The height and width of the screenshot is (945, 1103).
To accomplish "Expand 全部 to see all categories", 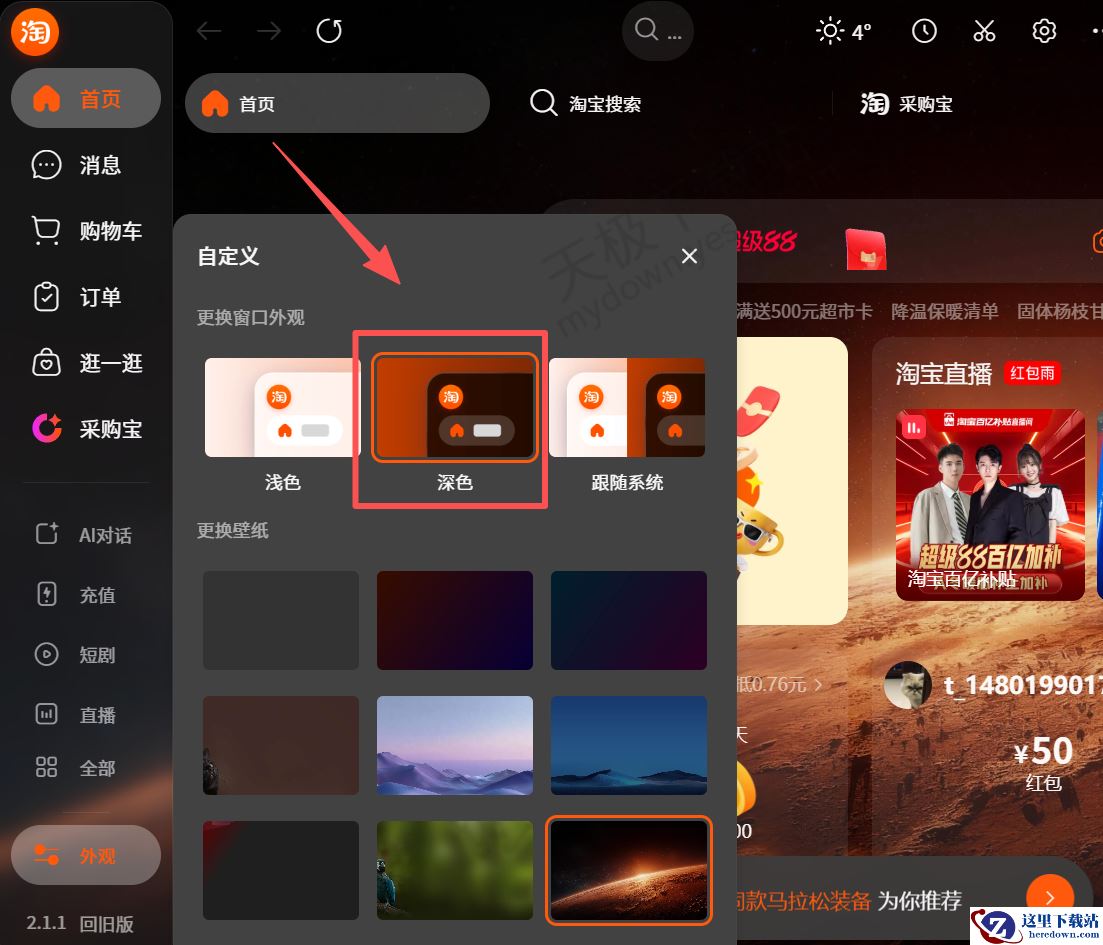I will pyautogui.click(x=85, y=767).
